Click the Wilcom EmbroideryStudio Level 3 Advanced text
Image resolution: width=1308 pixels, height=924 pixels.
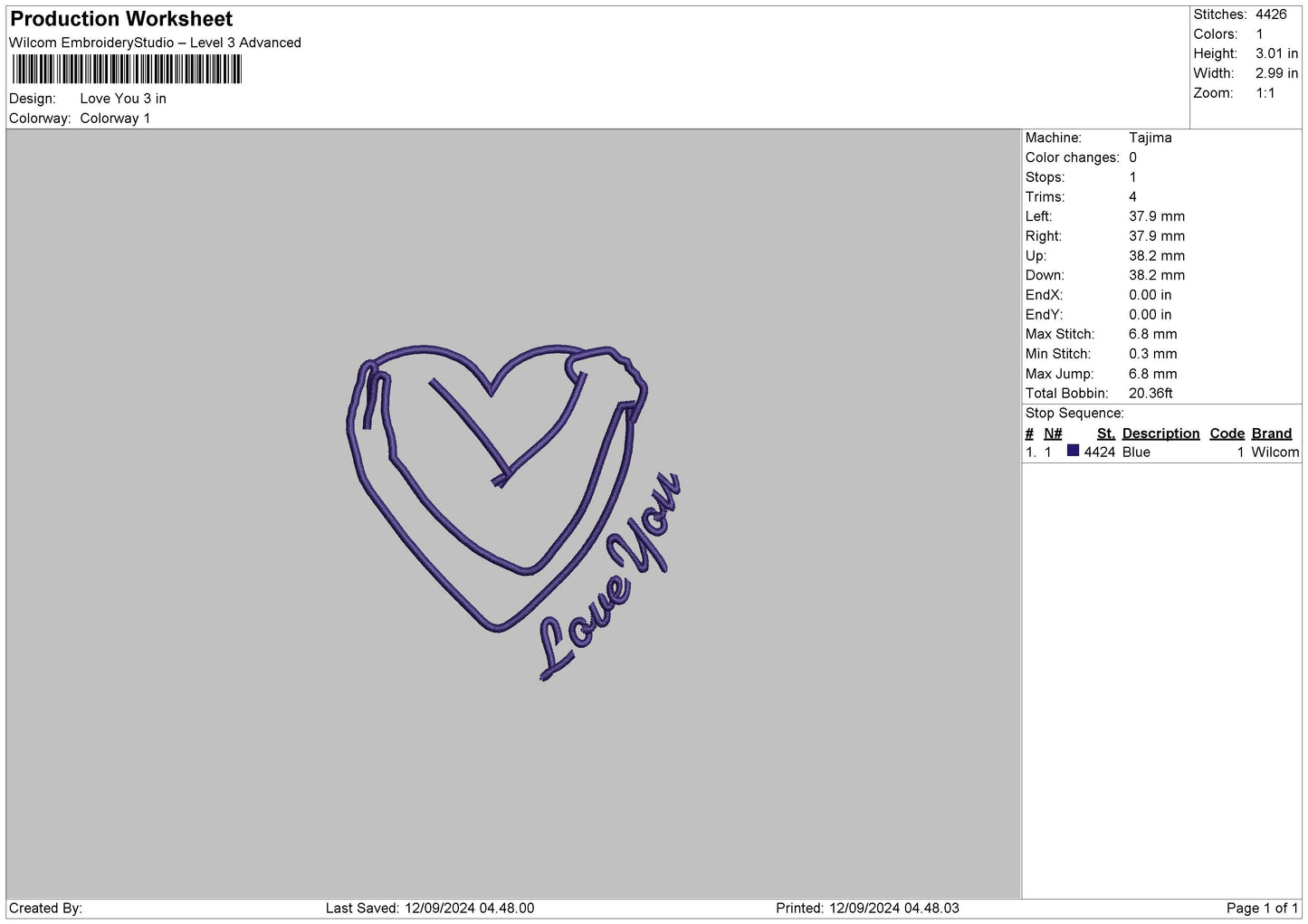(x=155, y=43)
